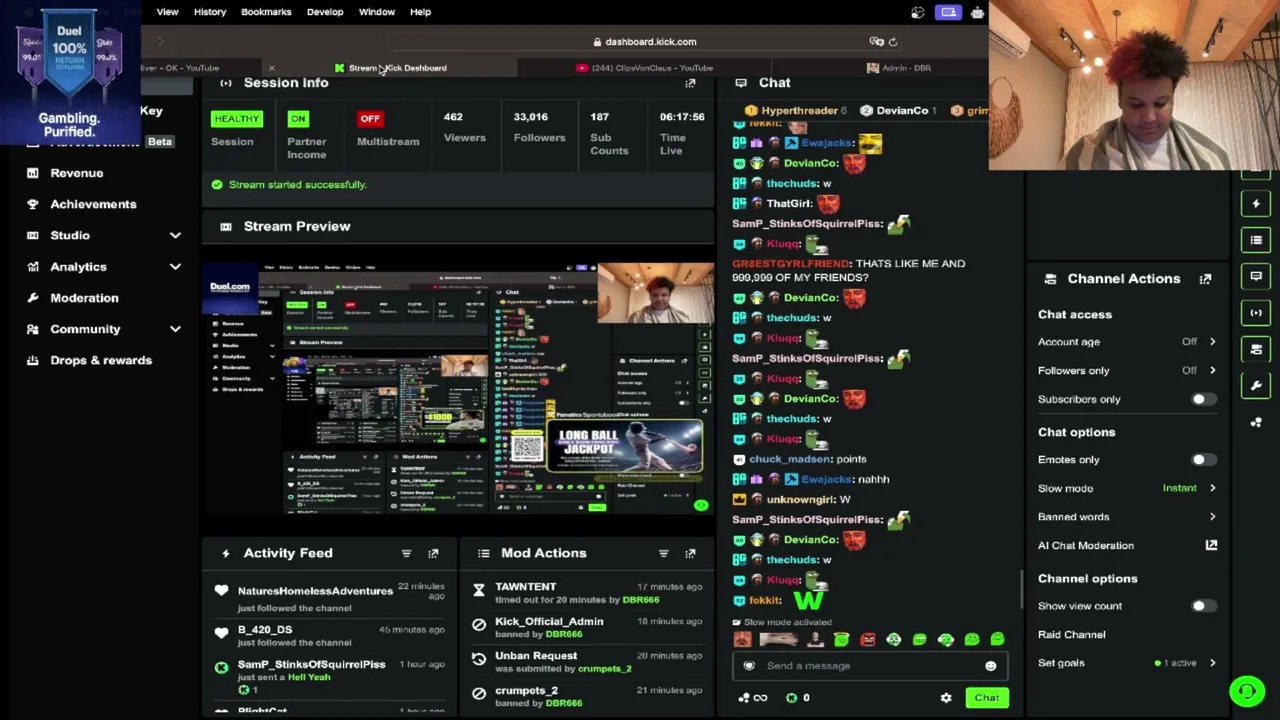This screenshot has width=1280, height=720.
Task: Pop out the Activity Feed panel
Action: point(433,553)
